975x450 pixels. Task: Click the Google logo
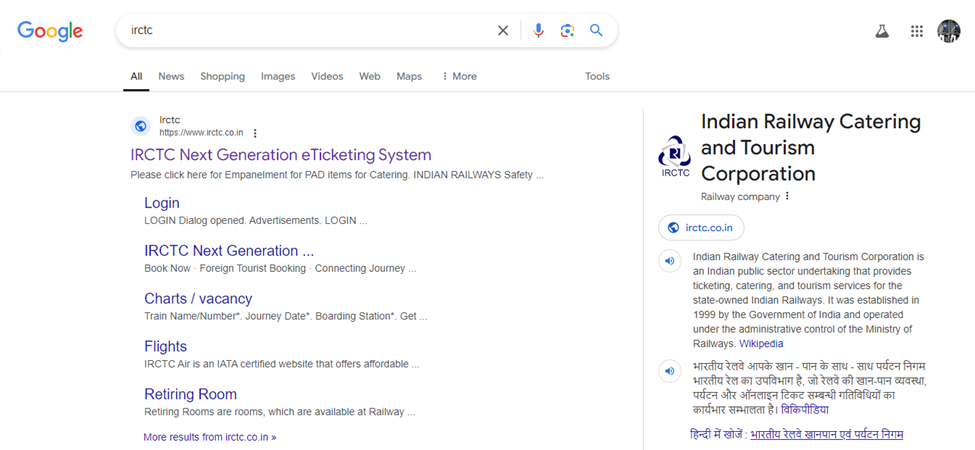[50, 30]
